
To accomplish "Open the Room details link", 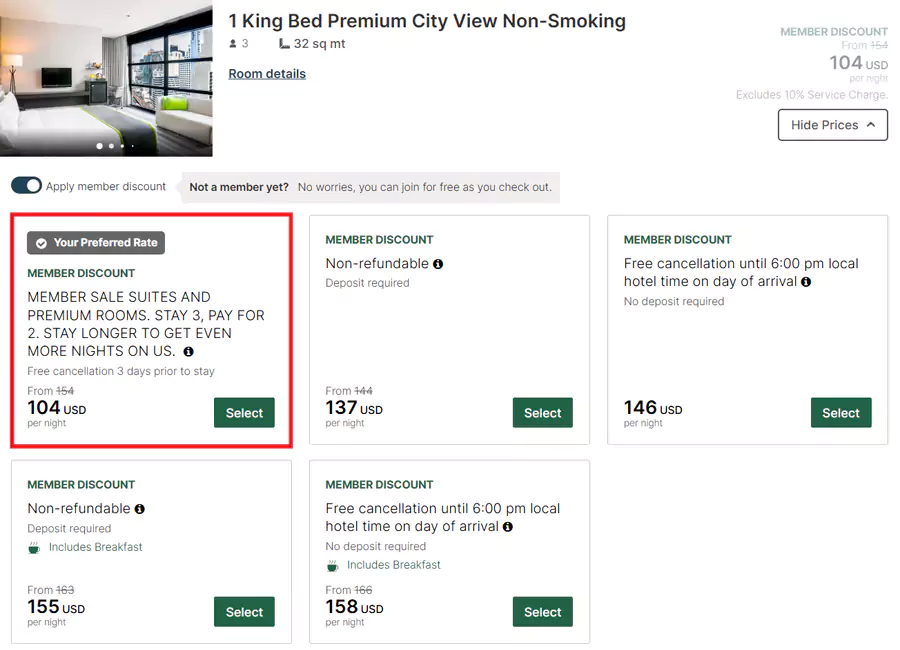I will (267, 74).
